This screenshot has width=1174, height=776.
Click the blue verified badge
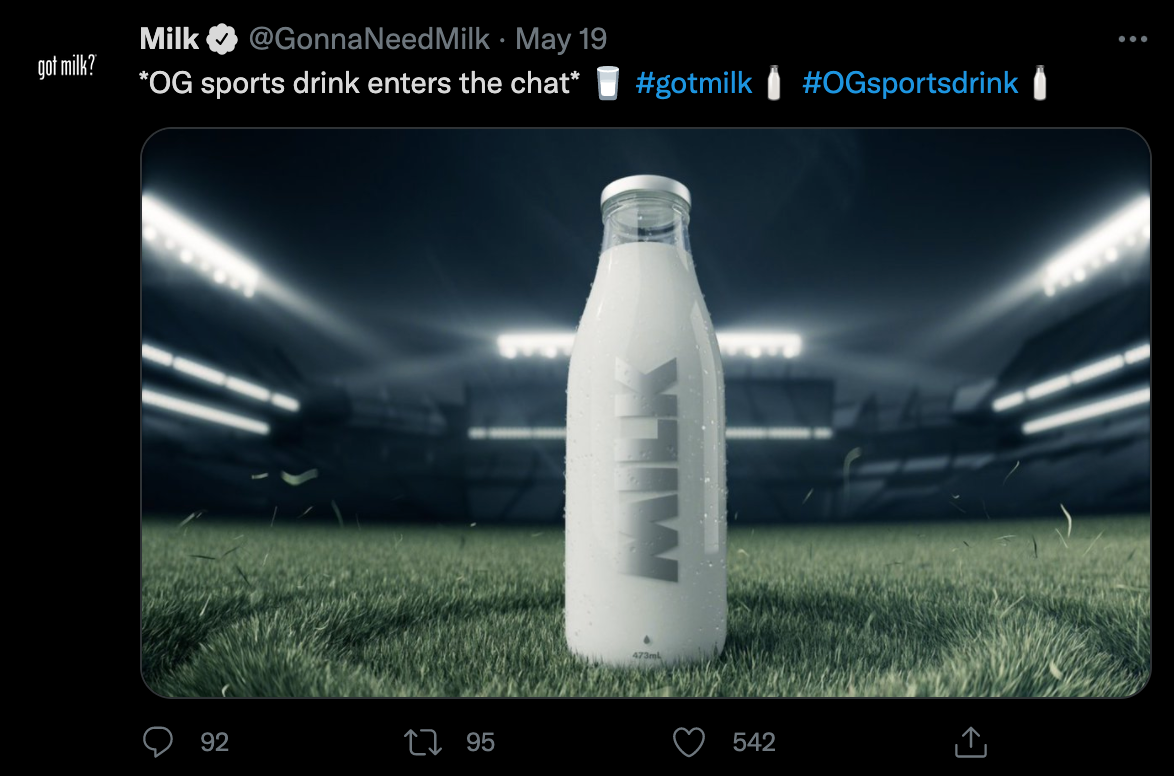click(222, 39)
